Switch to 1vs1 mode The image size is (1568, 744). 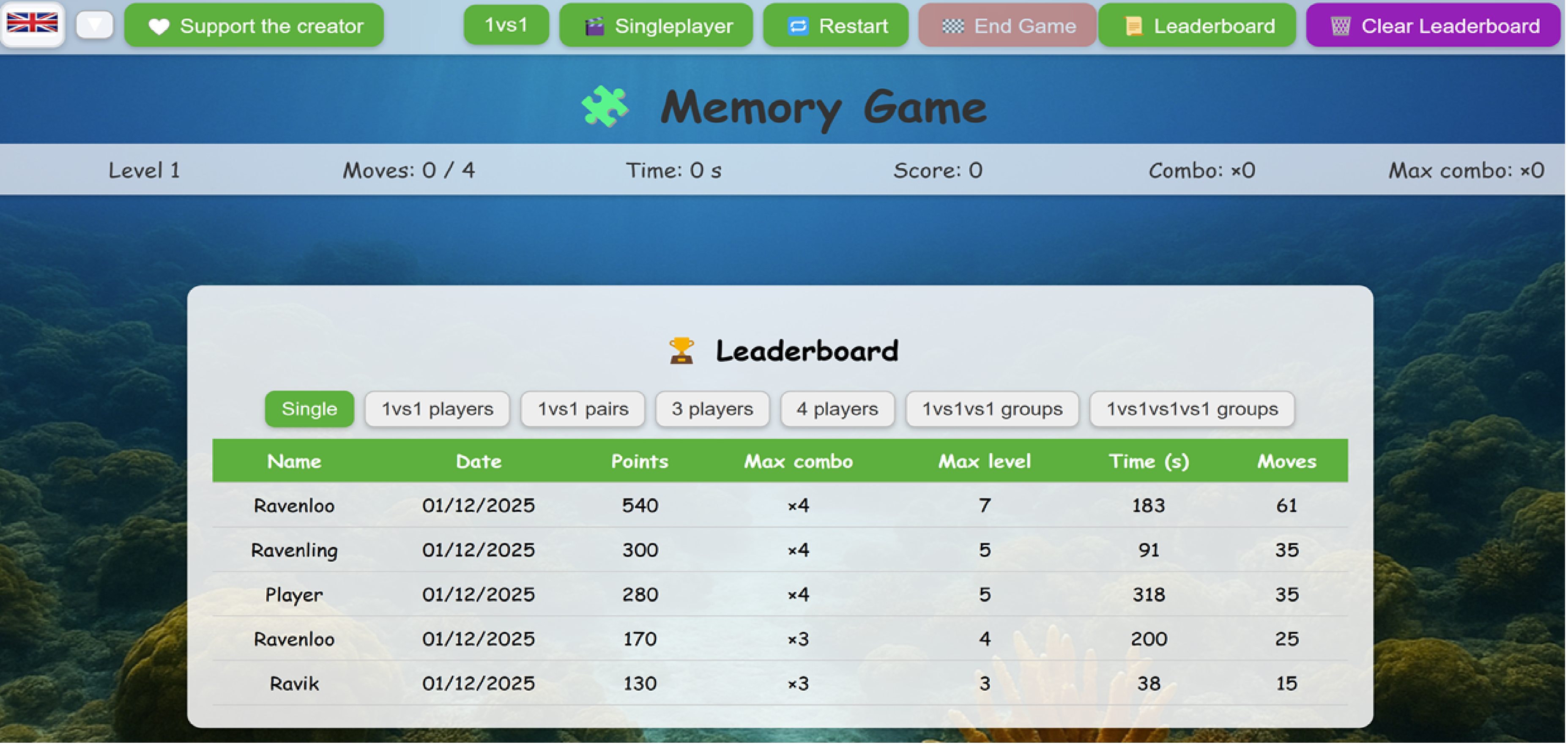coord(506,25)
